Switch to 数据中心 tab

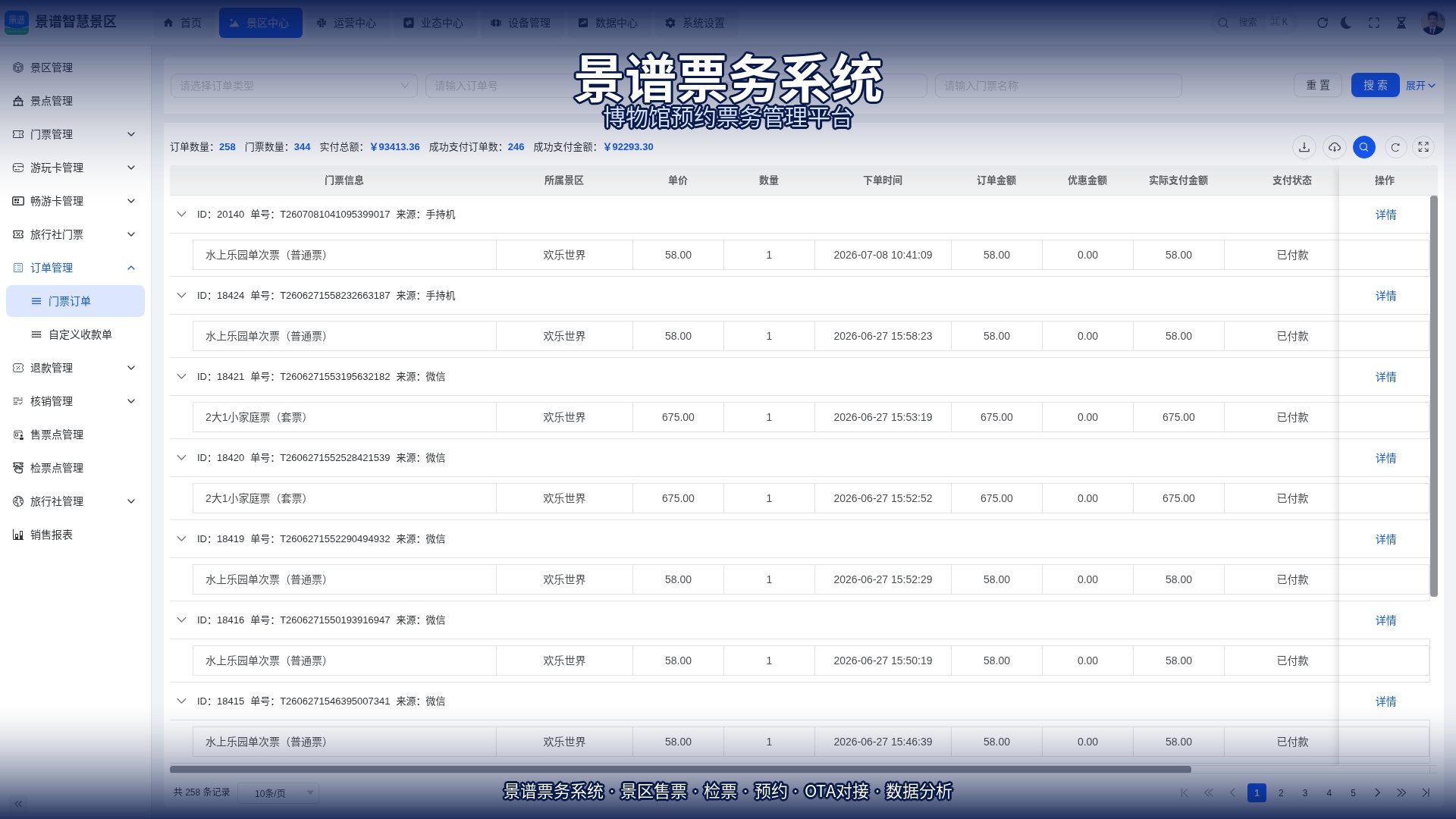click(x=608, y=23)
